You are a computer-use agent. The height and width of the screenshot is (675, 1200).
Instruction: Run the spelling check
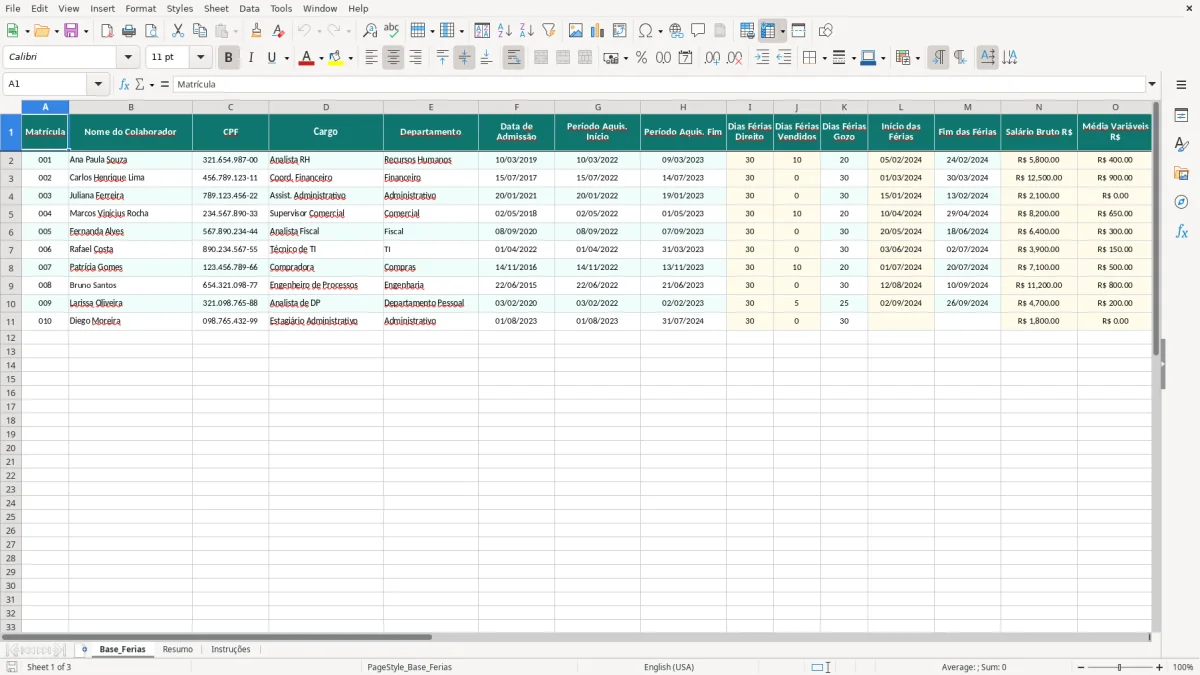pos(392,31)
